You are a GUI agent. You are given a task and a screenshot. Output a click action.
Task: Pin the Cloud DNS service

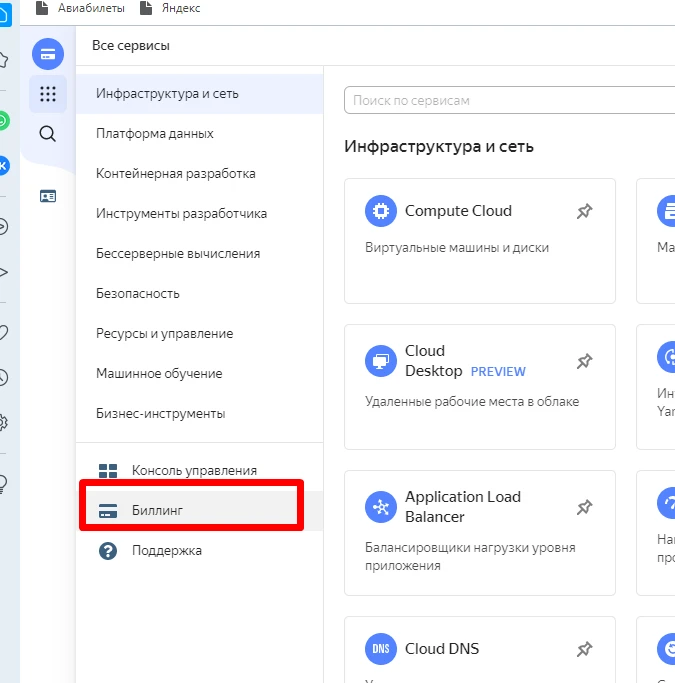584,649
